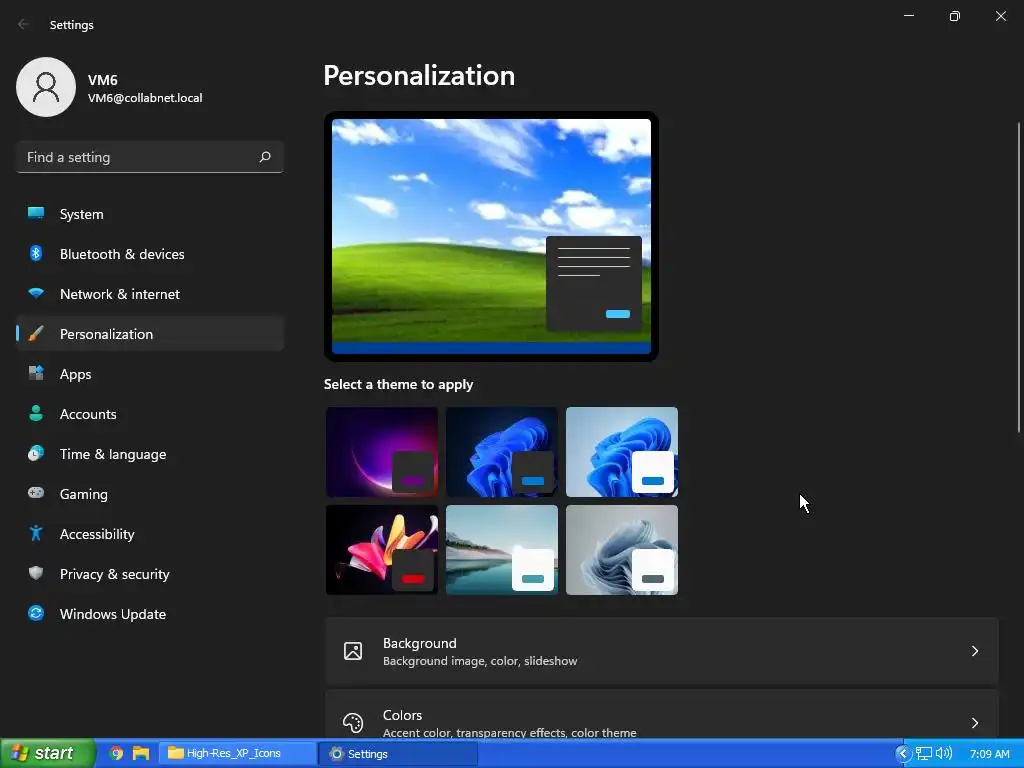Click the volume speaker tray icon
Viewport: 1024px width, 768px height.
tap(944, 754)
